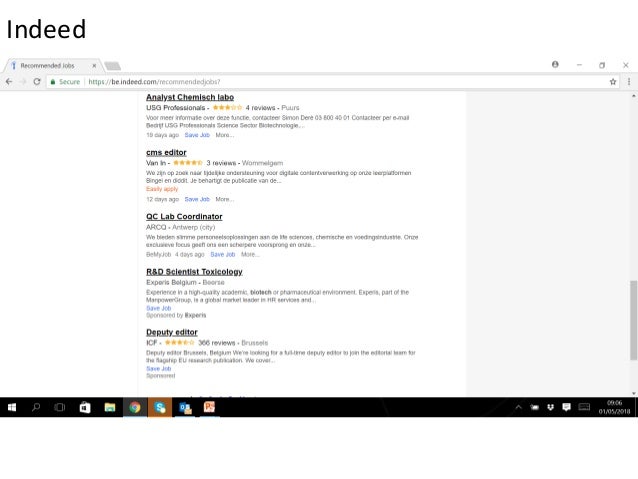The width and height of the screenshot is (638, 479).
Task: Open File Explorer from the taskbar
Action: point(110,407)
